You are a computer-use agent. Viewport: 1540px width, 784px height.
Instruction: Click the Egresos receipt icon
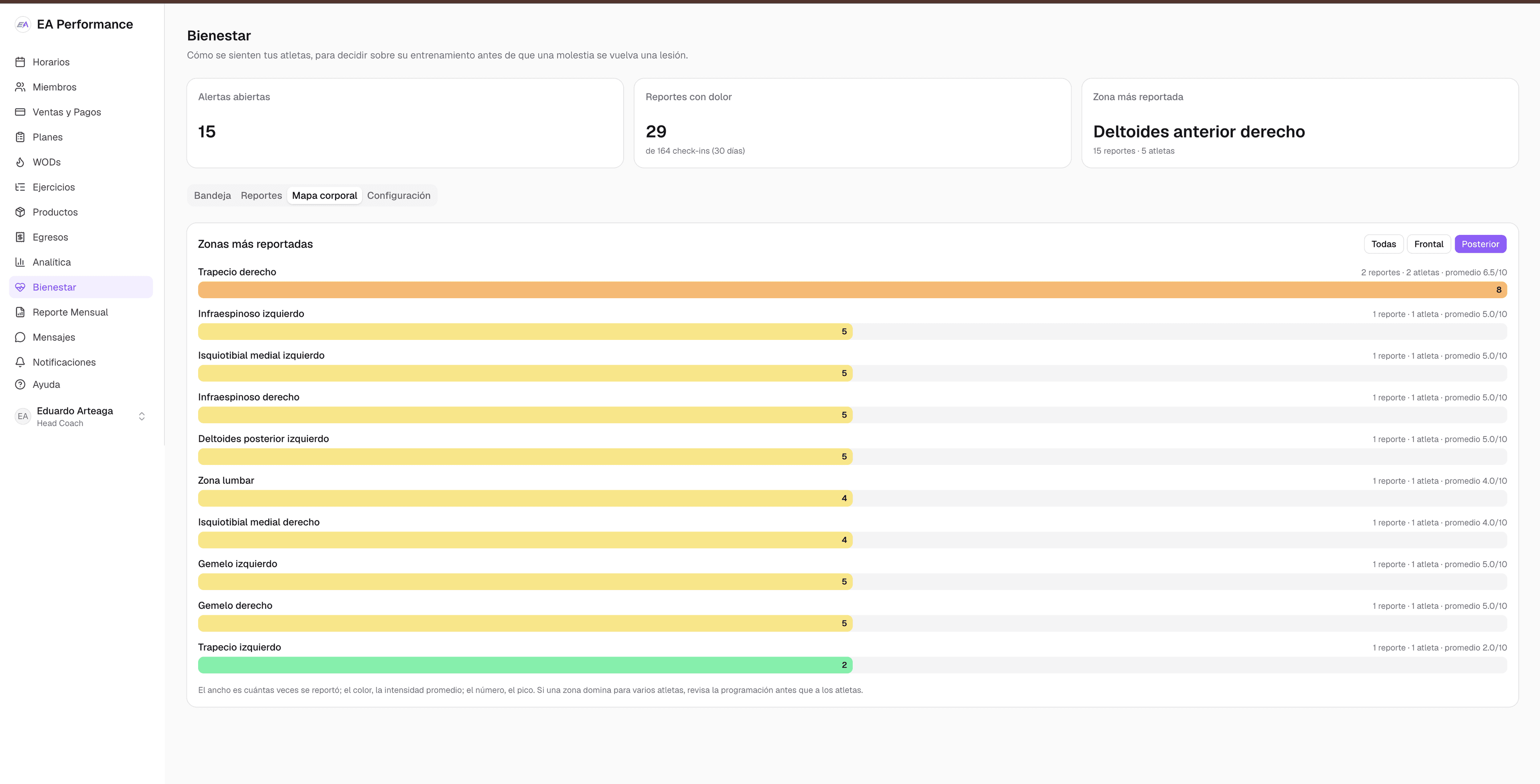click(x=20, y=237)
